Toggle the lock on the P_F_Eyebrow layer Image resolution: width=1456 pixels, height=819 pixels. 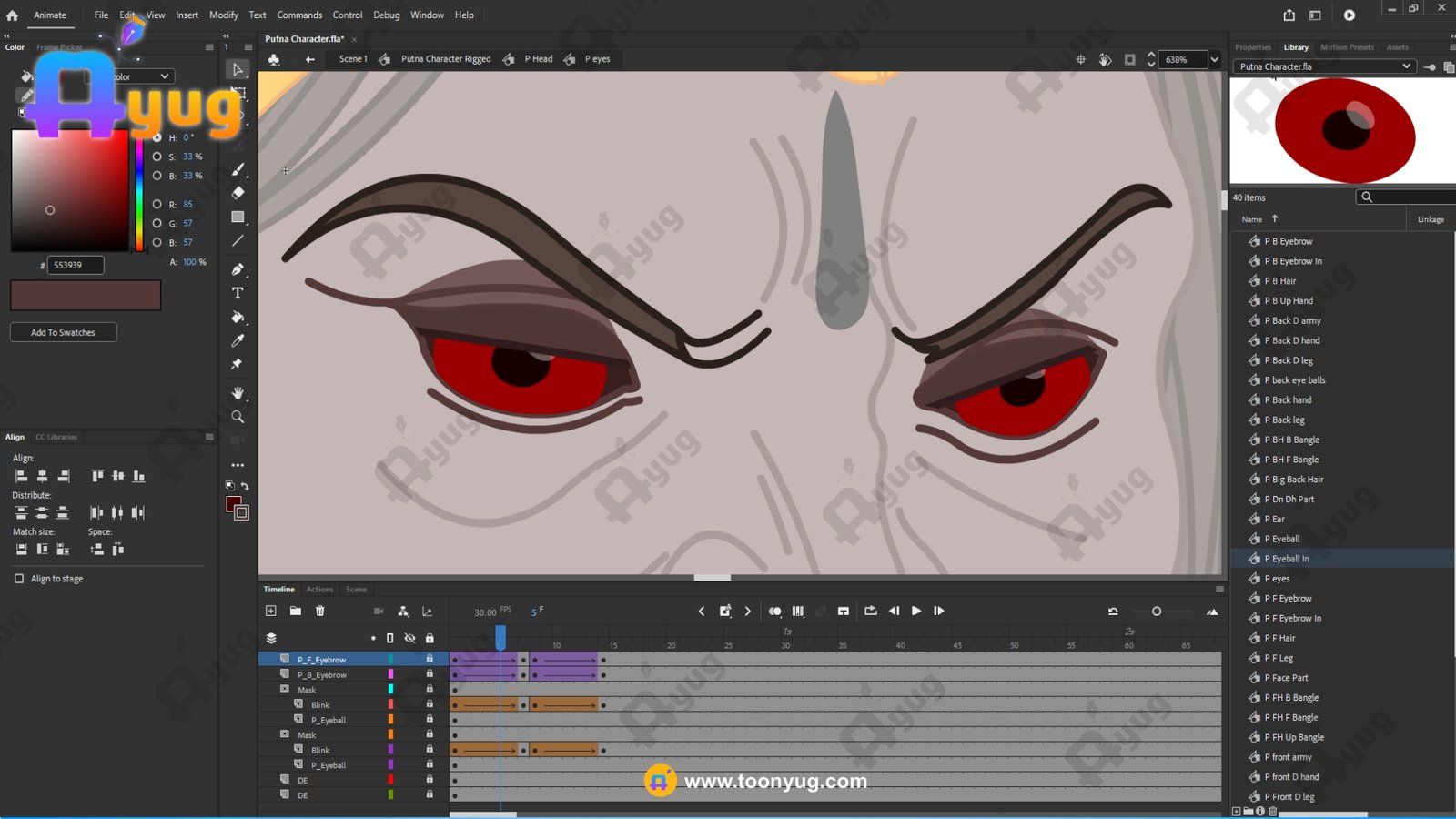tap(430, 660)
